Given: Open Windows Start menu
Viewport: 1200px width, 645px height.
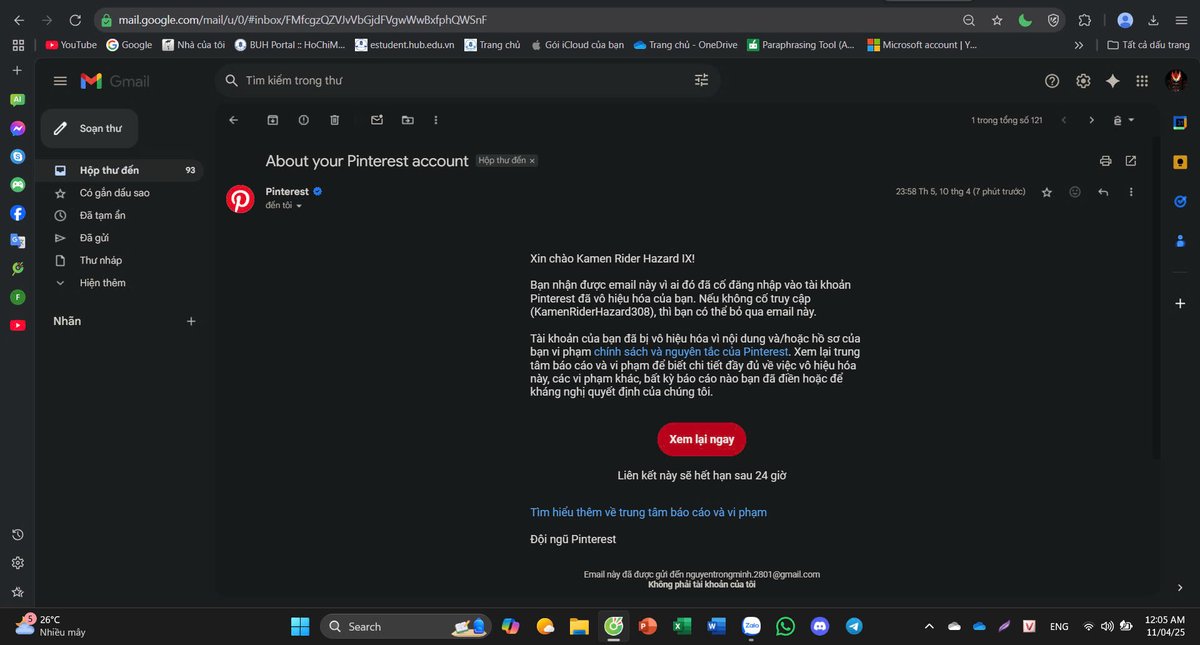Looking at the screenshot, I should pyautogui.click(x=300, y=627).
